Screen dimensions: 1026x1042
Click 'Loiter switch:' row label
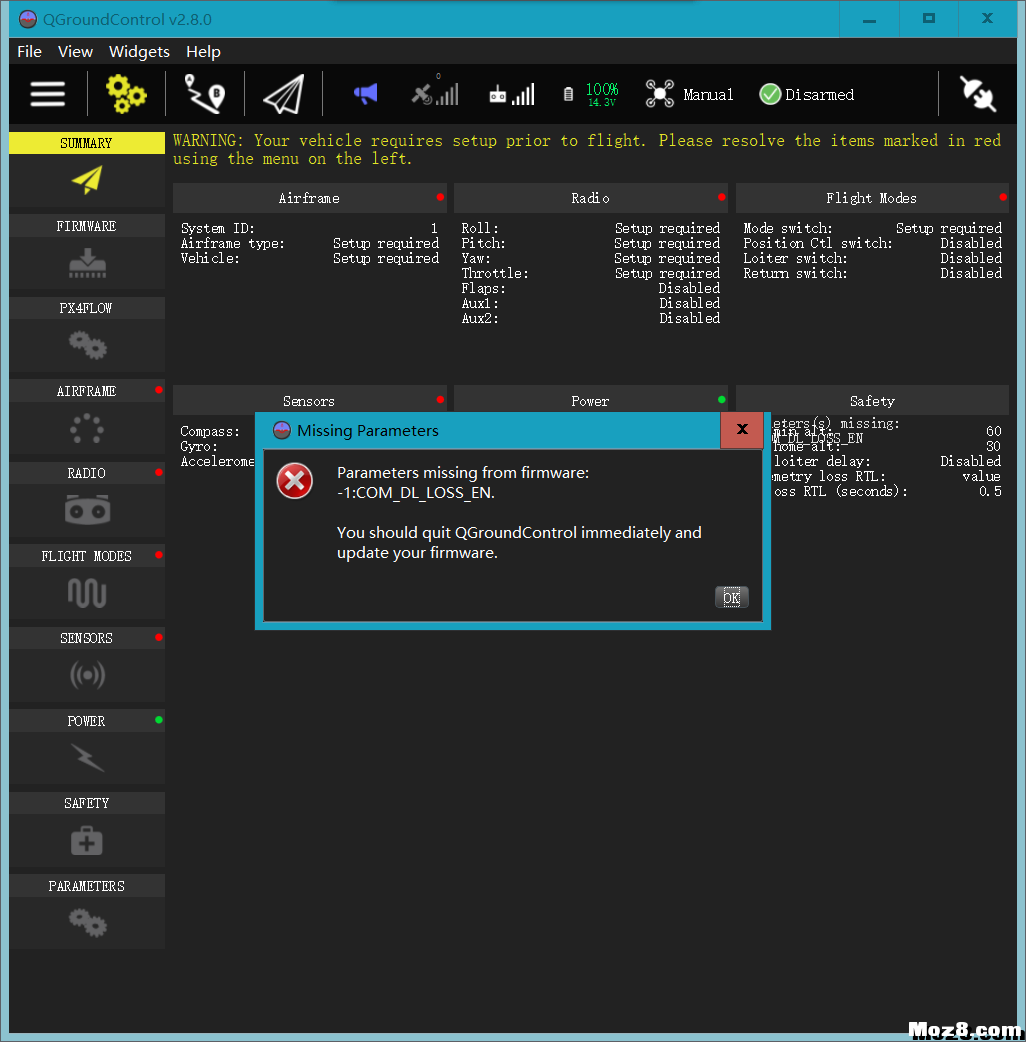pos(795,258)
